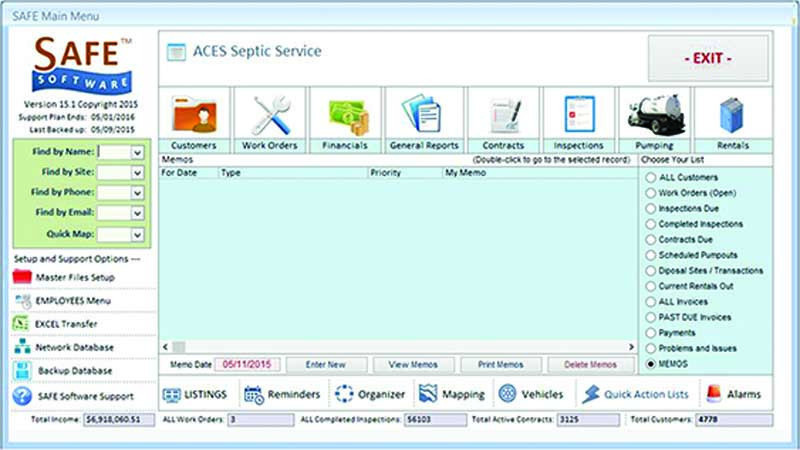Viewport: 800px width, 450px height.
Task: Click the Total Customers value field
Action: coord(734,419)
